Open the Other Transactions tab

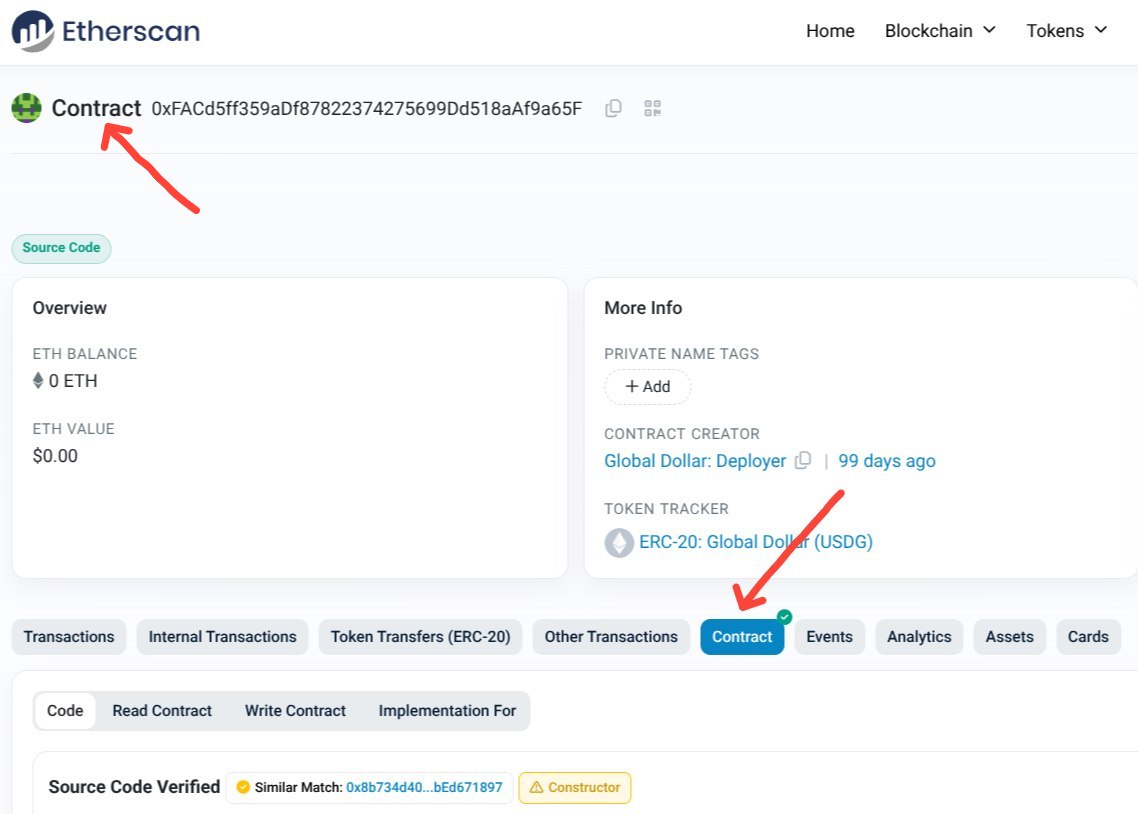(611, 637)
